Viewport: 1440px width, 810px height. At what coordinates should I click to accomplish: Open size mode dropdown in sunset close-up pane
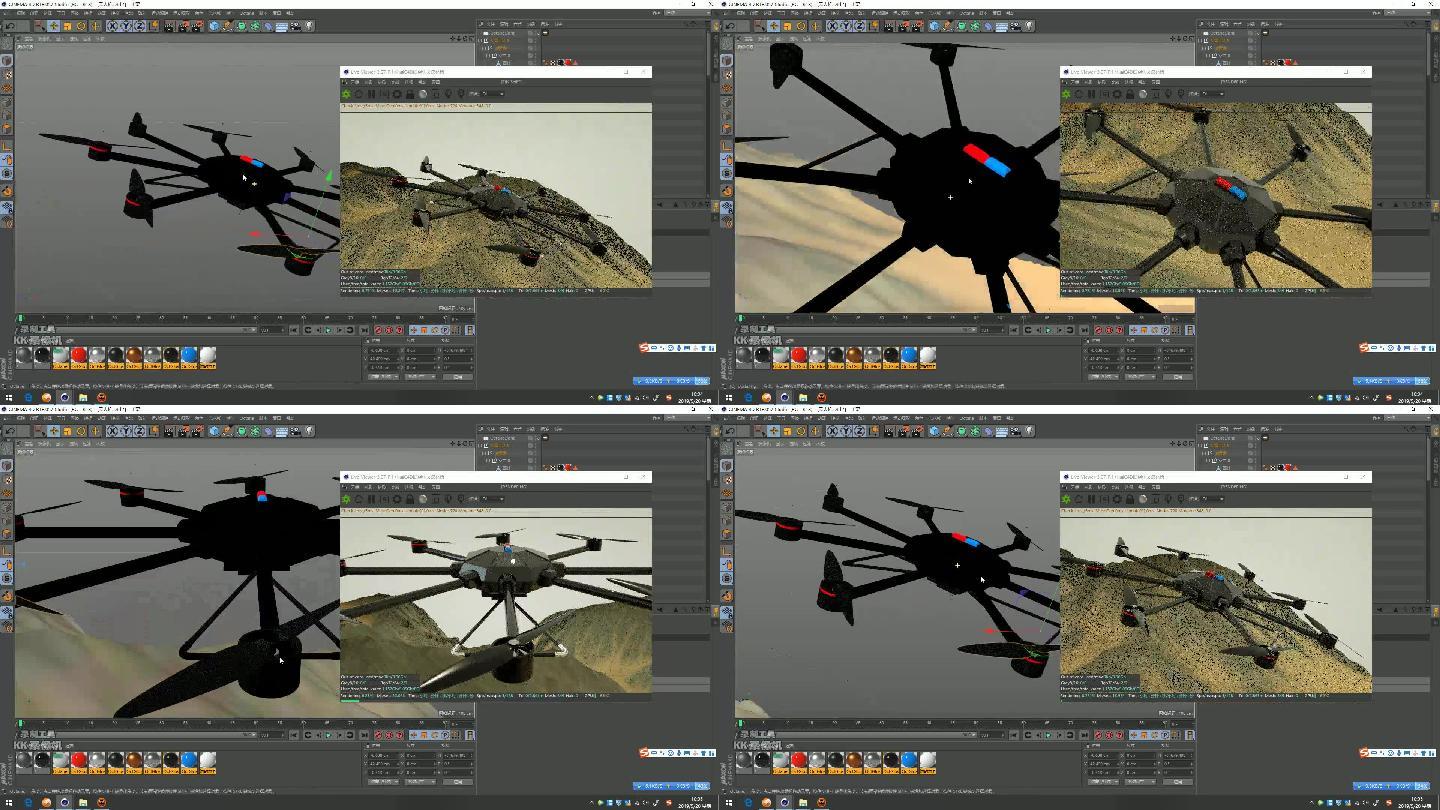click(x=1141, y=377)
